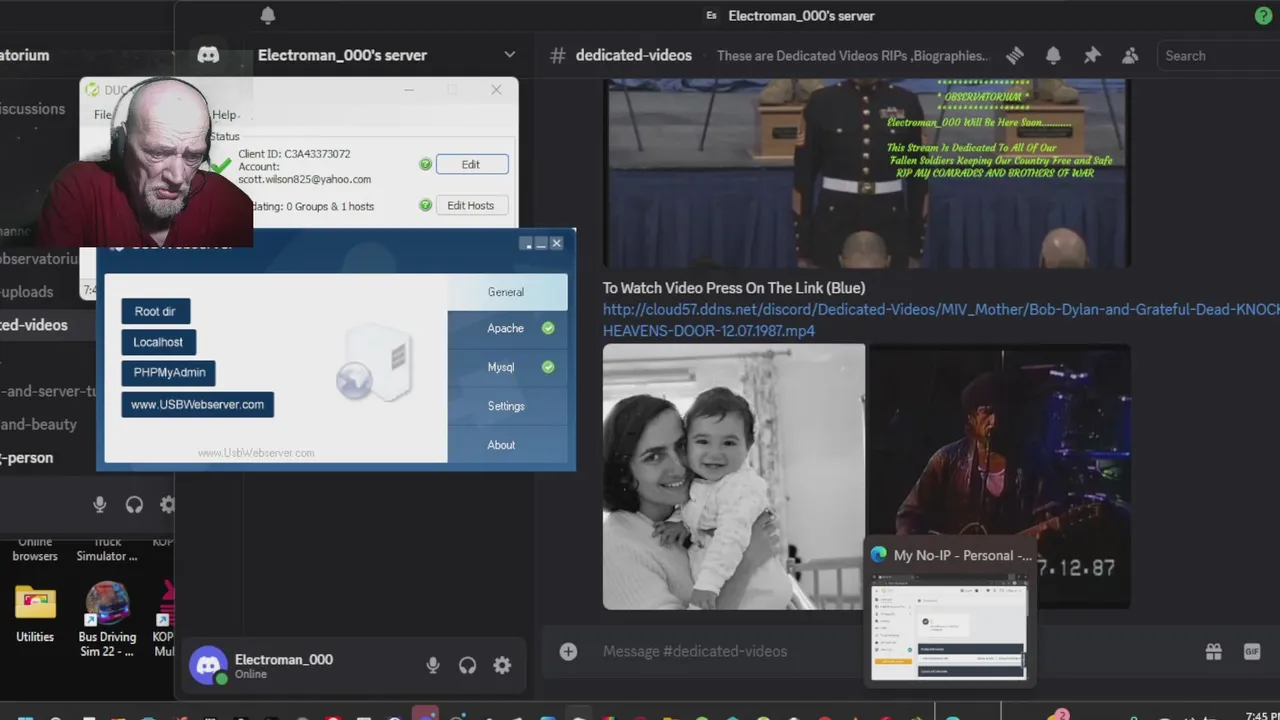Open the GIF picker
Viewport: 1280px width, 720px height.
click(x=1252, y=651)
